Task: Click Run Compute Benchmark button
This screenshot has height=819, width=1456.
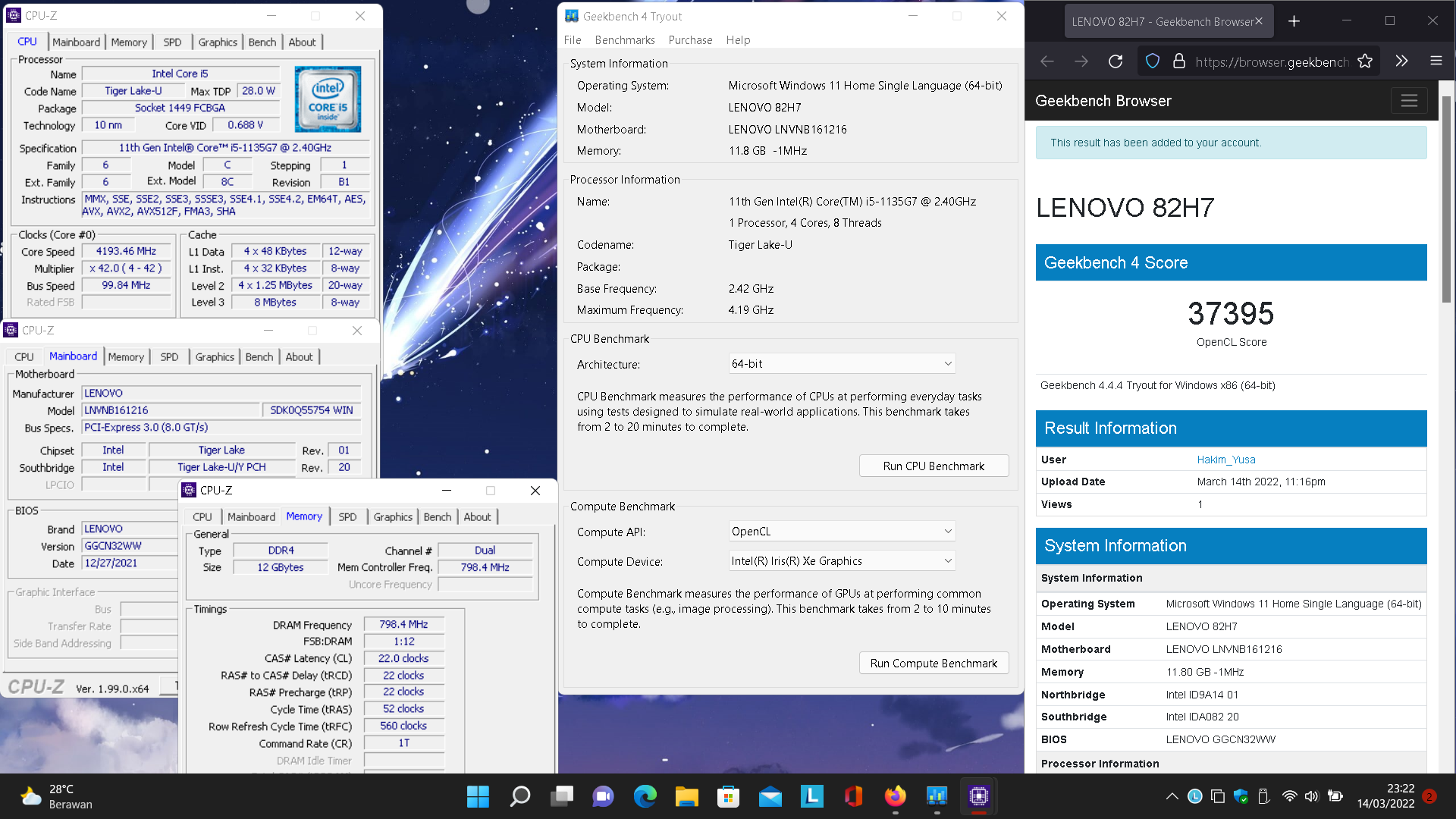Action: pos(934,664)
